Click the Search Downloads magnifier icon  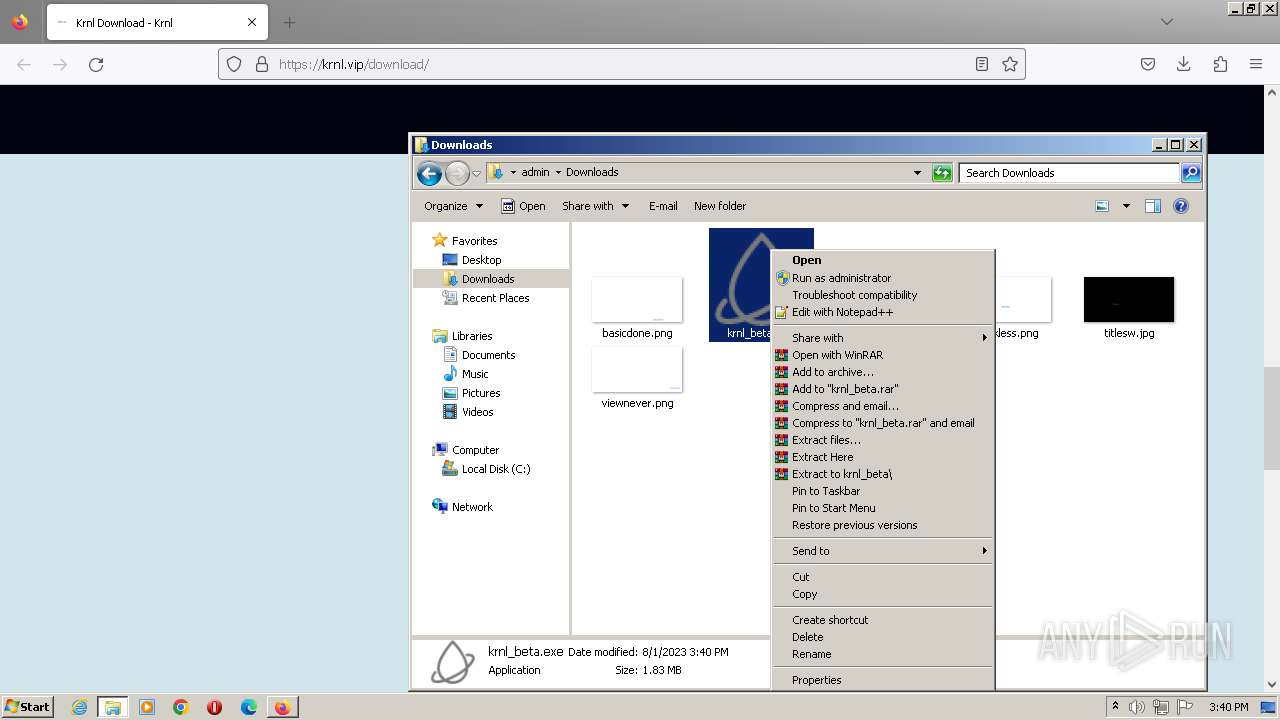[x=1190, y=173]
